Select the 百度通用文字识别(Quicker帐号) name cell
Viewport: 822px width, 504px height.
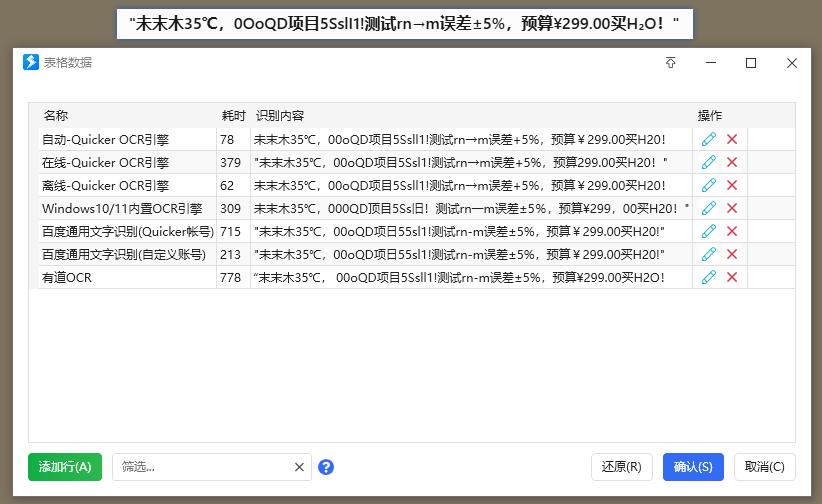coord(128,231)
